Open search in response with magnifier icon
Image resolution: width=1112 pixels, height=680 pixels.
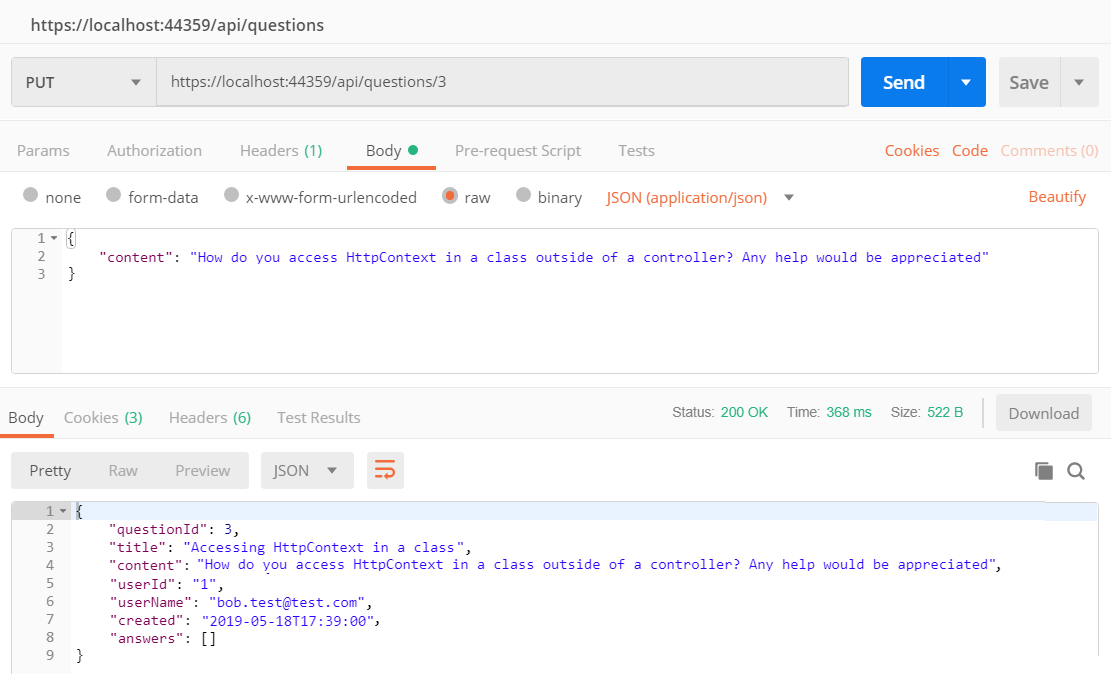(1076, 471)
